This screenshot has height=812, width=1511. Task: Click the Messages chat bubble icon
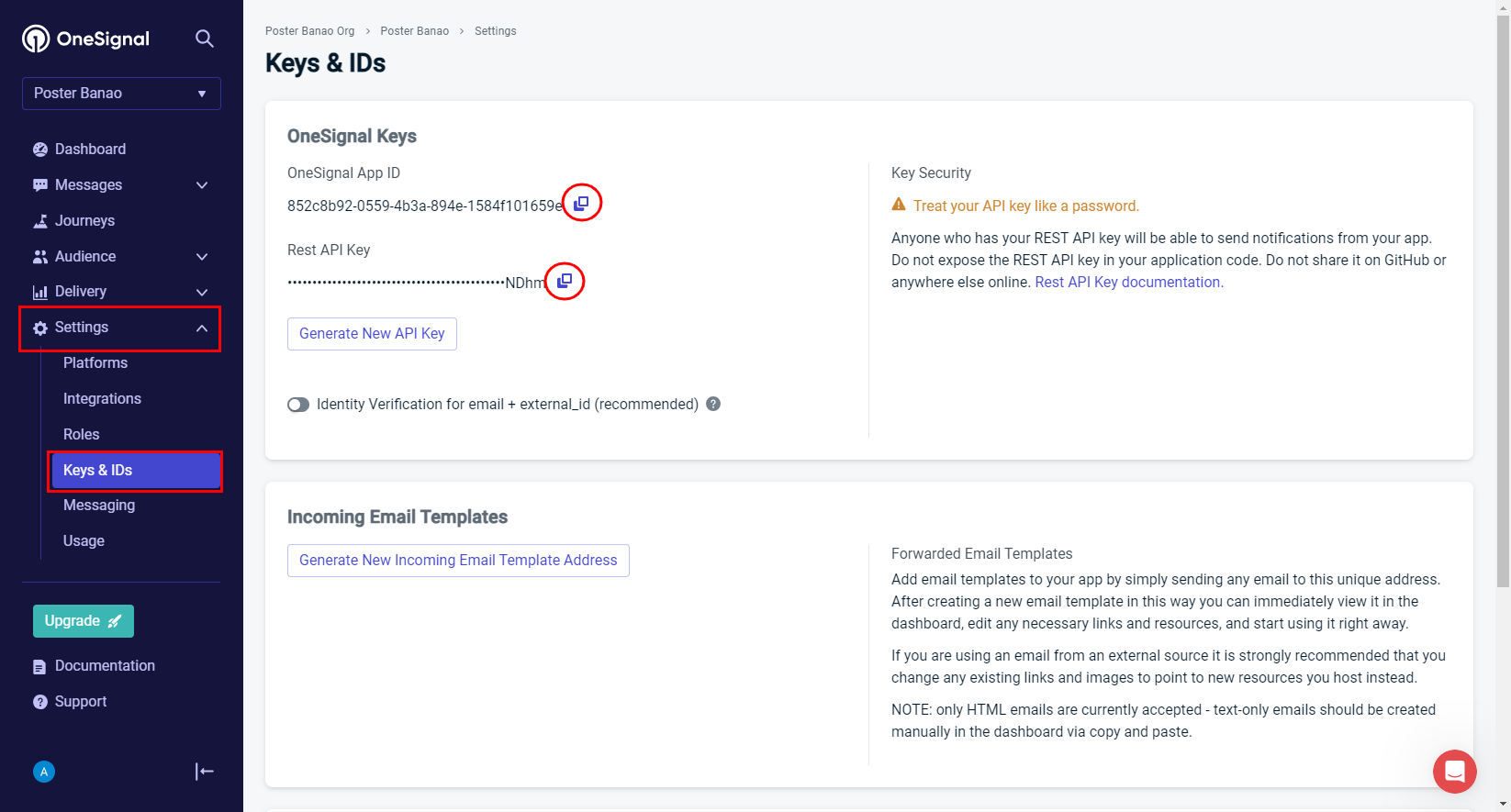click(40, 185)
